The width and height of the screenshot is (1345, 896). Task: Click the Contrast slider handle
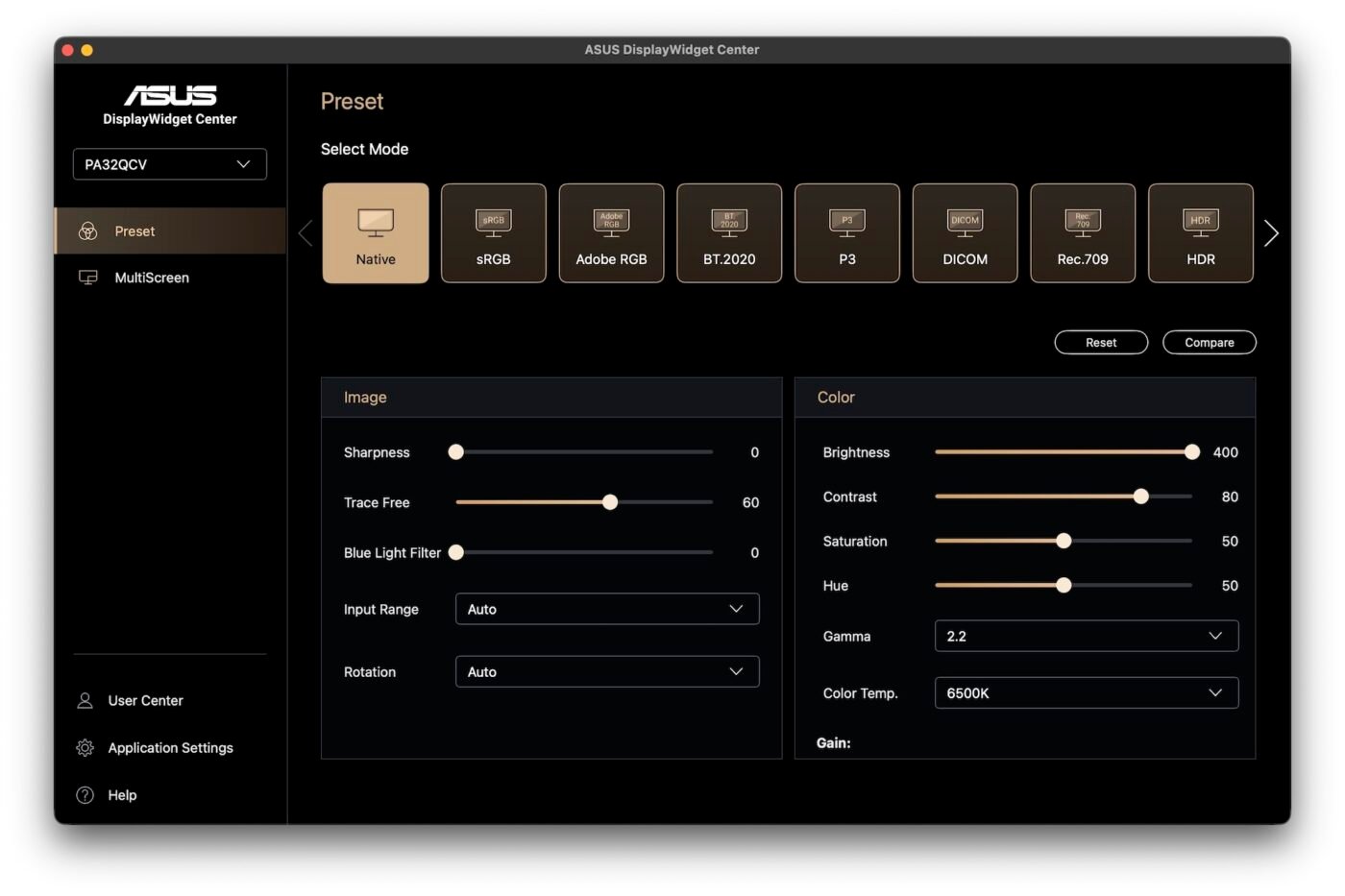(1140, 496)
